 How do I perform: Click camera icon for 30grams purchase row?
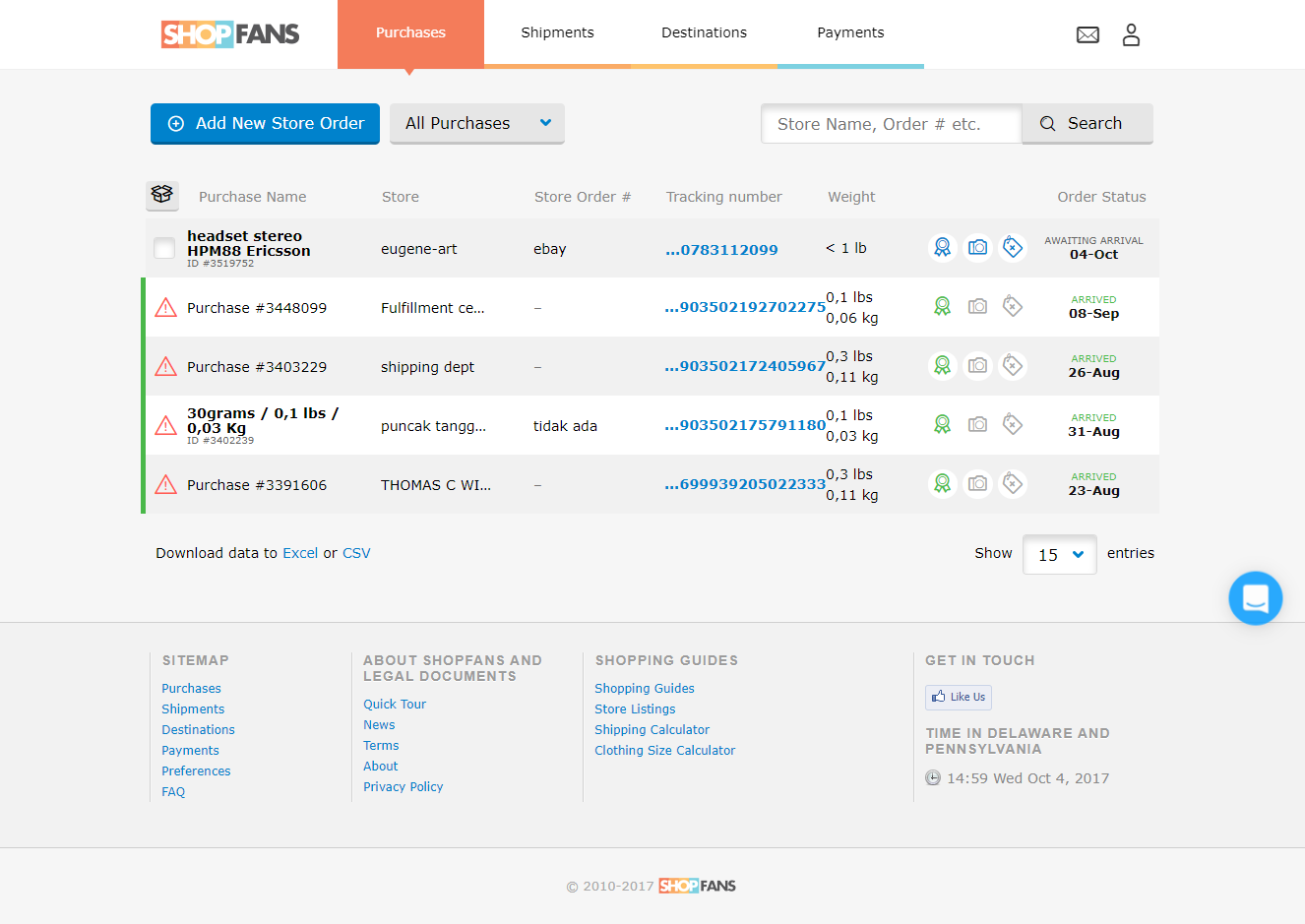tap(977, 424)
